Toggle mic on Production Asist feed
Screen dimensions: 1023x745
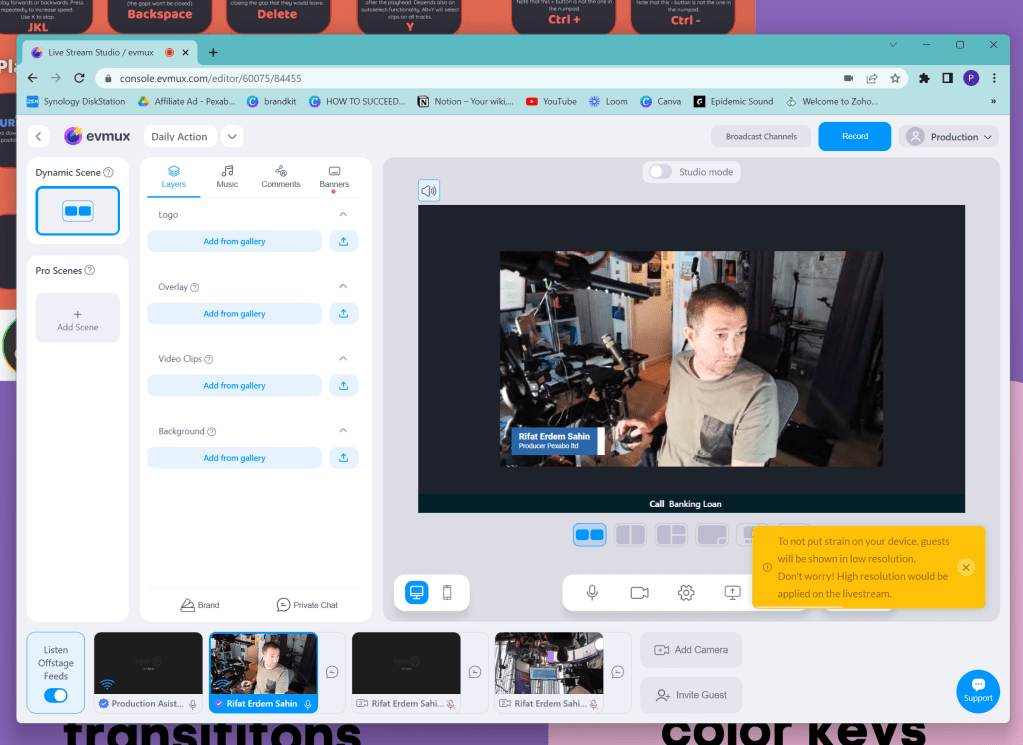click(193, 704)
